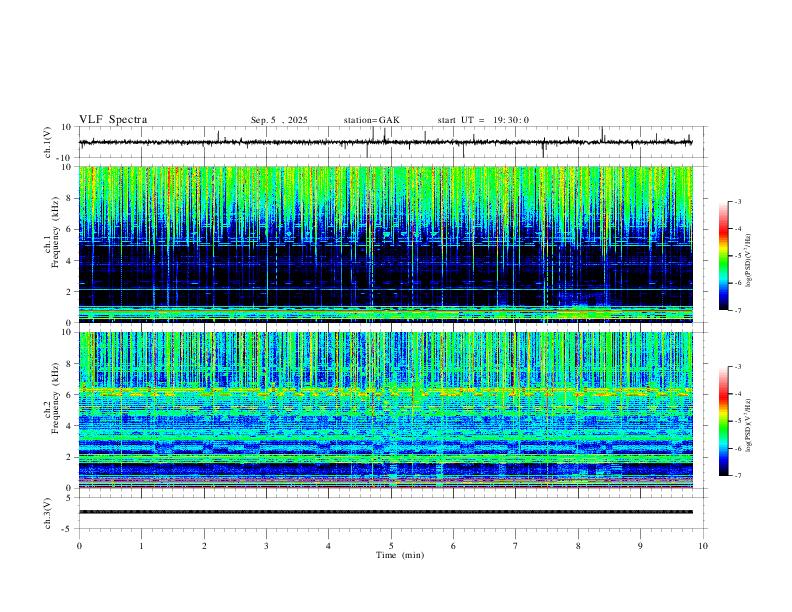Click tick label "10" at the Time axis end
792x612 pixels.
pyautogui.click(x=703, y=546)
